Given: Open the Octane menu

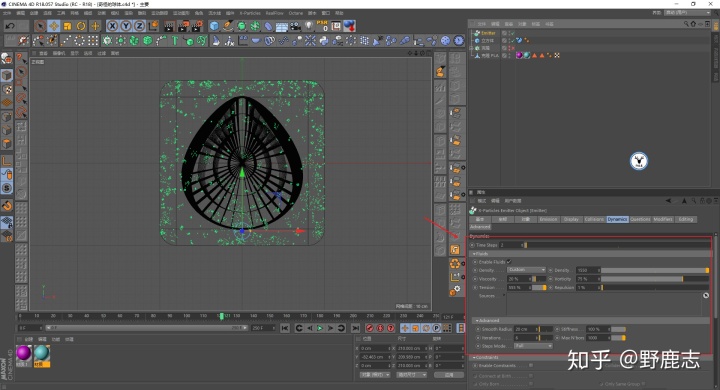Looking at the screenshot, I should pyautogui.click(x=295, y=13).
